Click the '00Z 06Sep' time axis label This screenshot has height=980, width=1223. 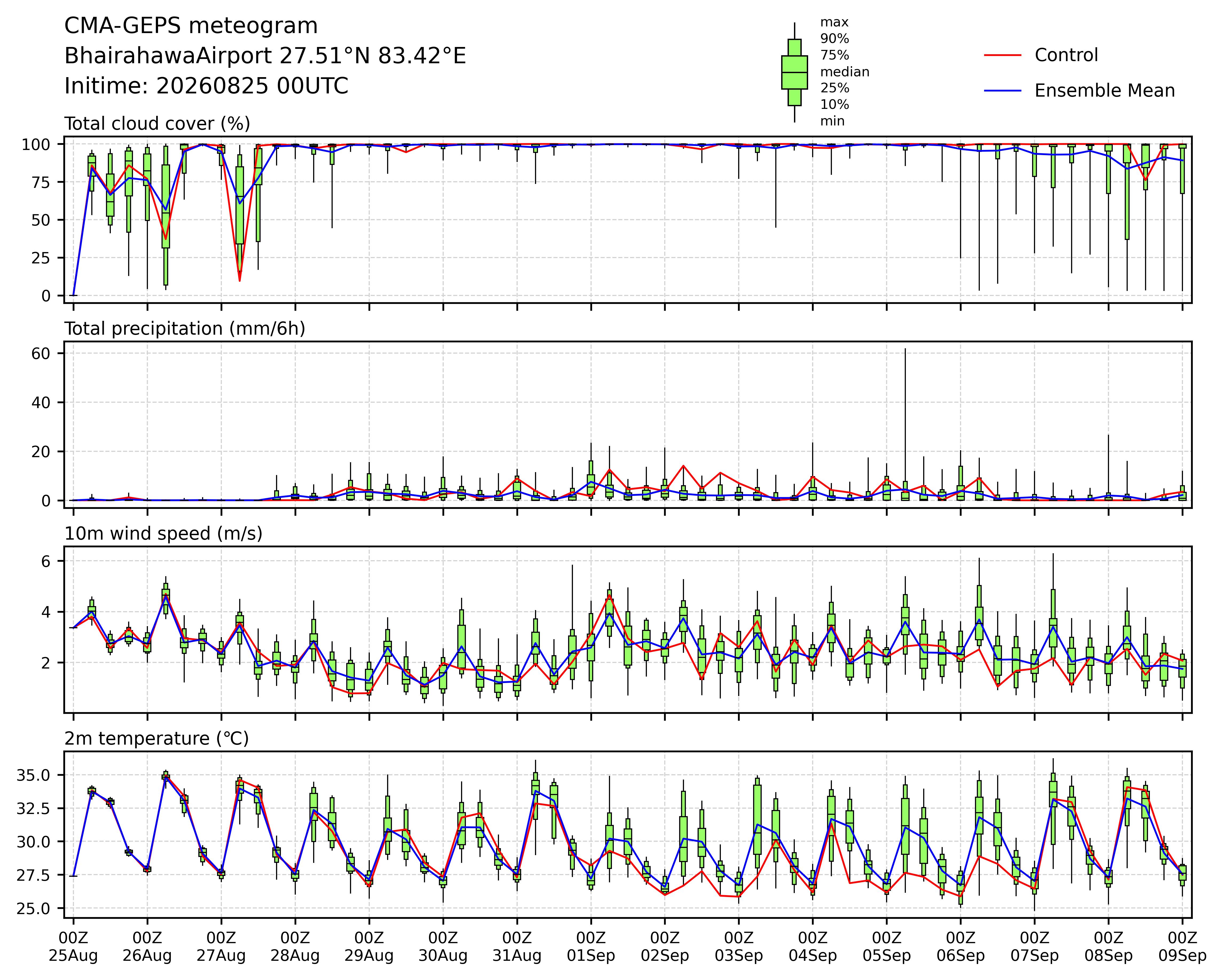coord(960,947)
